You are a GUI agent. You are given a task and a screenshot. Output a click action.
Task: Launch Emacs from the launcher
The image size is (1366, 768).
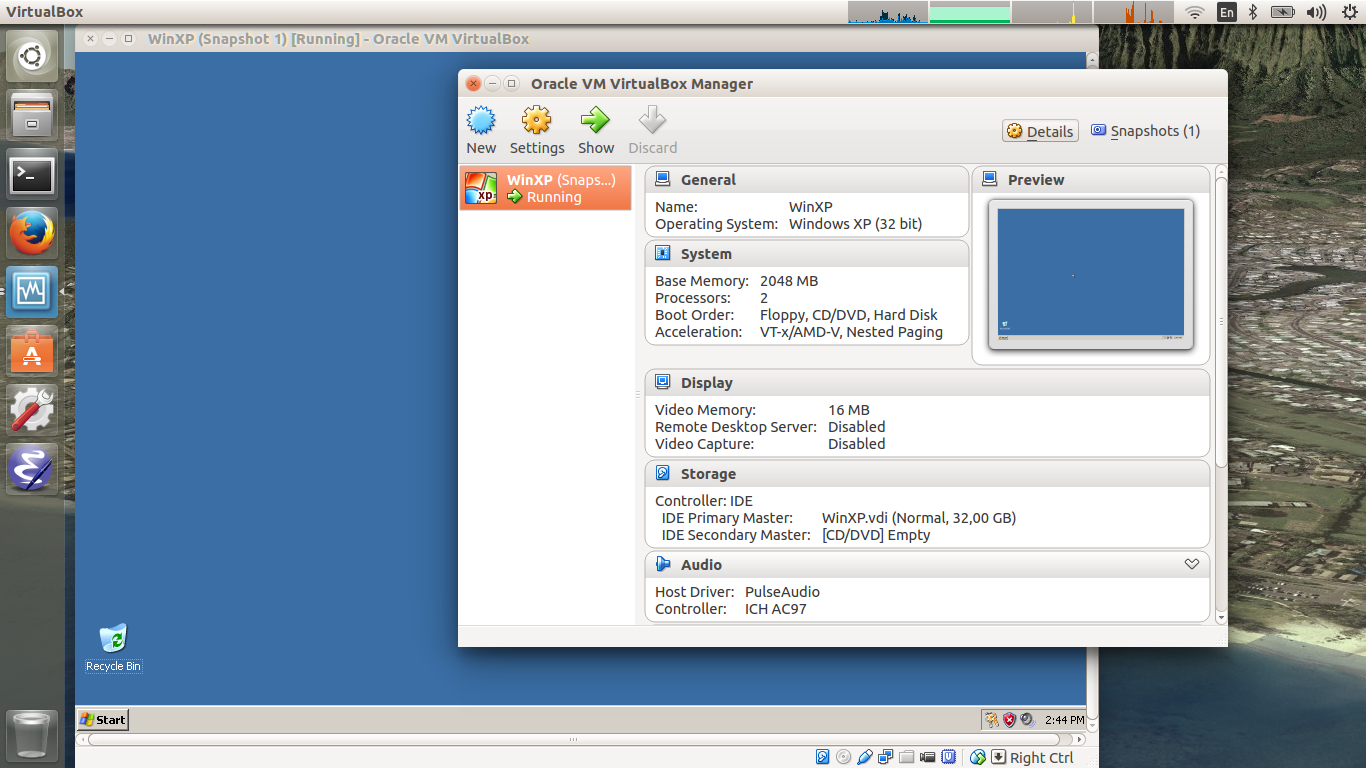tap(32, 469)
